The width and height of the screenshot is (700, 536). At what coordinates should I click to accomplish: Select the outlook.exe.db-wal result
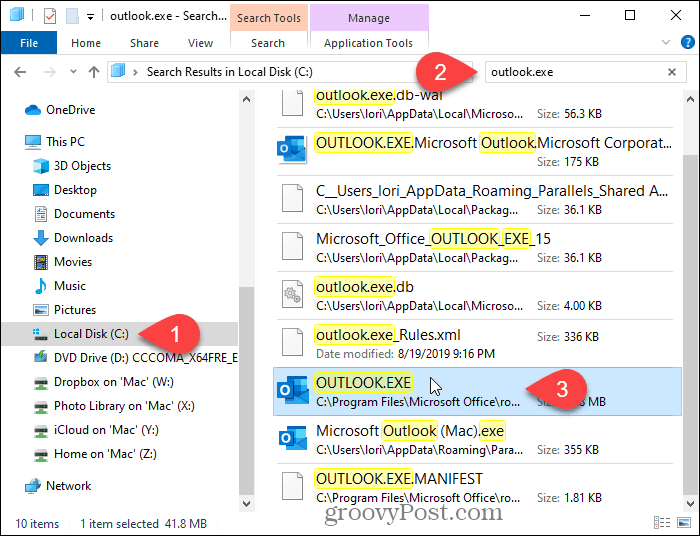click(x=475, y=106)
